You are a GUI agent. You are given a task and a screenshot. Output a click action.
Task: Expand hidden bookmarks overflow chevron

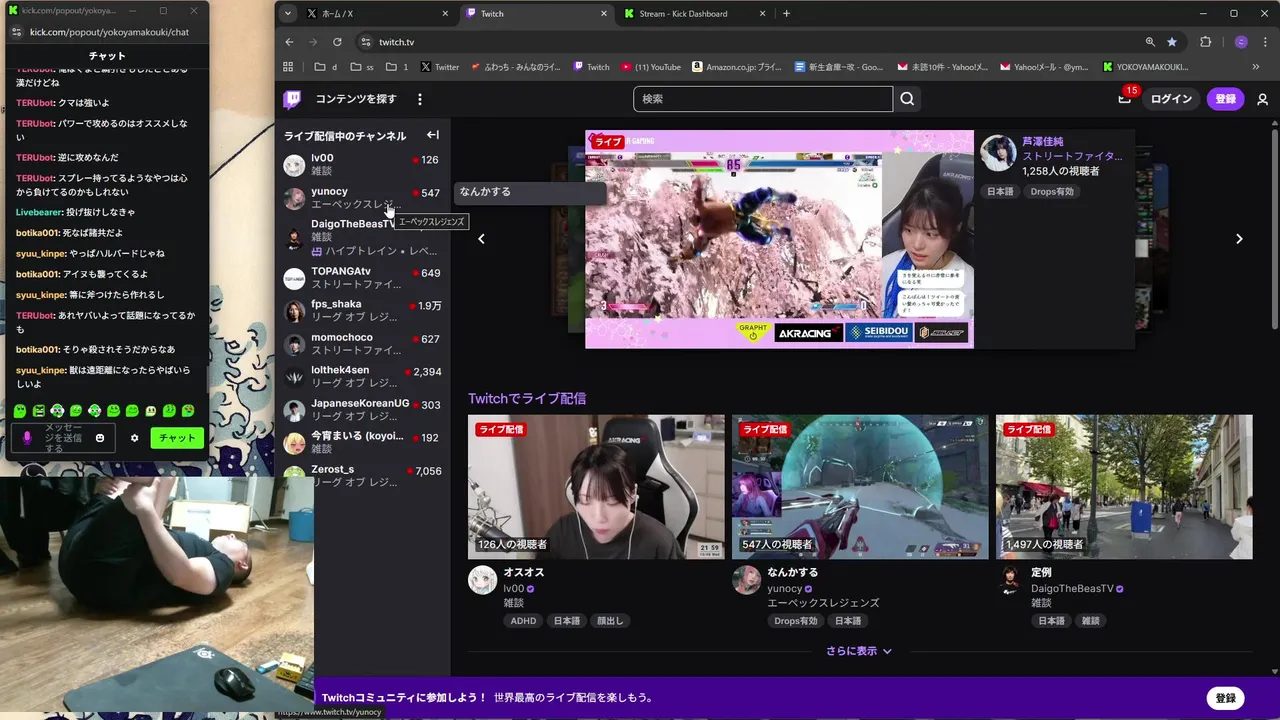click(1256, 67)
